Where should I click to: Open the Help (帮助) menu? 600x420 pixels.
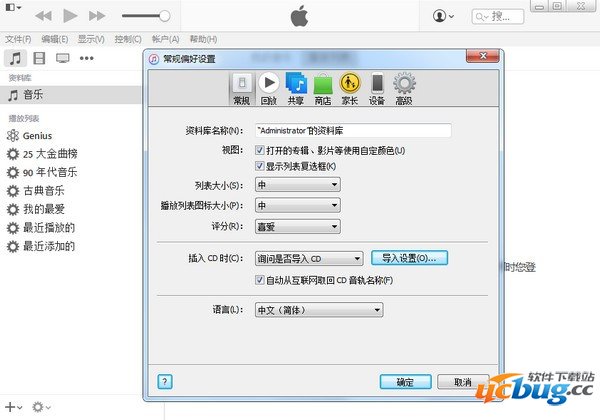click(203, 39)
